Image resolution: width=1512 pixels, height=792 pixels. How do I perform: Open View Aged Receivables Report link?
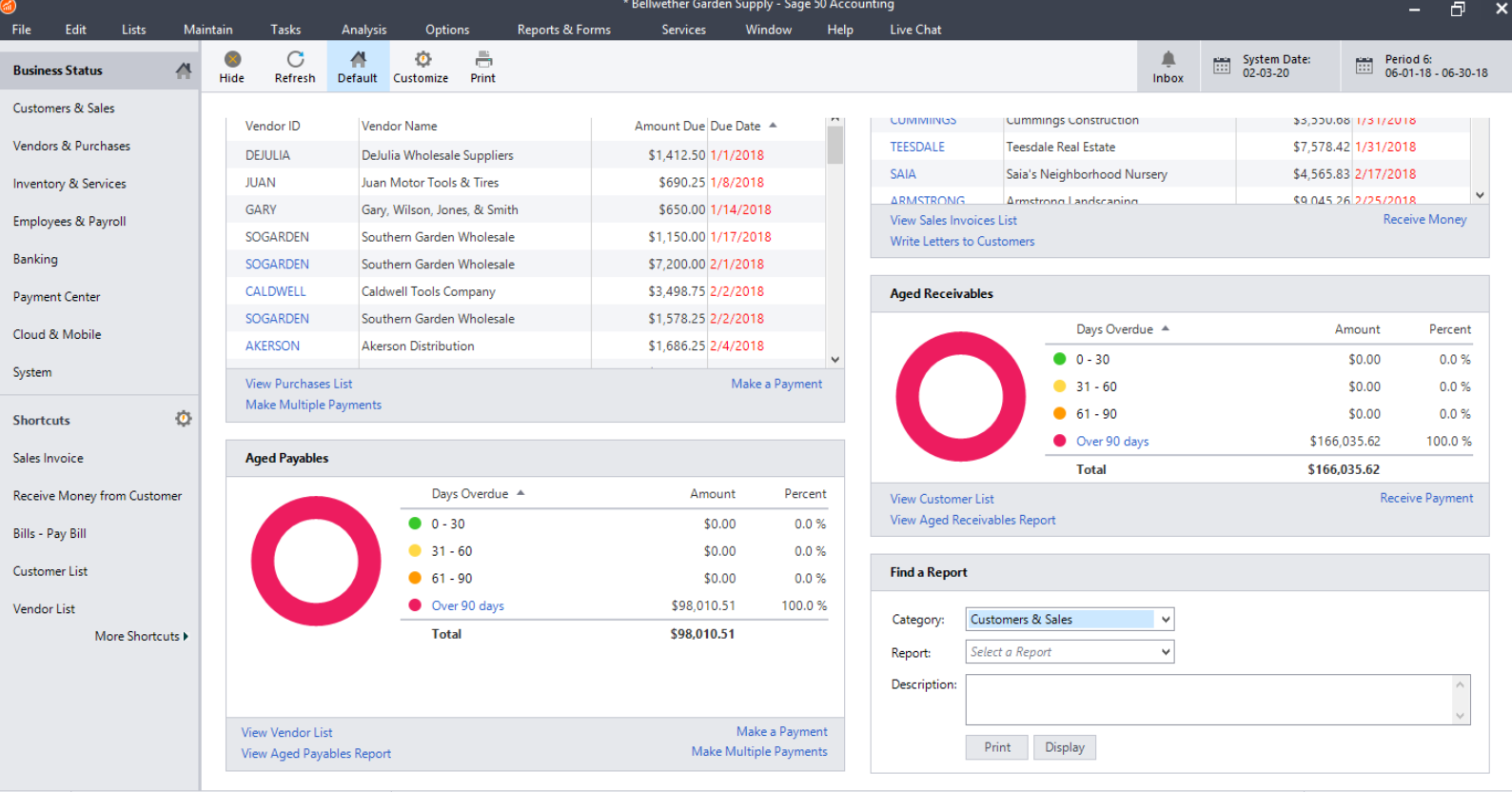tap(972, 520)
